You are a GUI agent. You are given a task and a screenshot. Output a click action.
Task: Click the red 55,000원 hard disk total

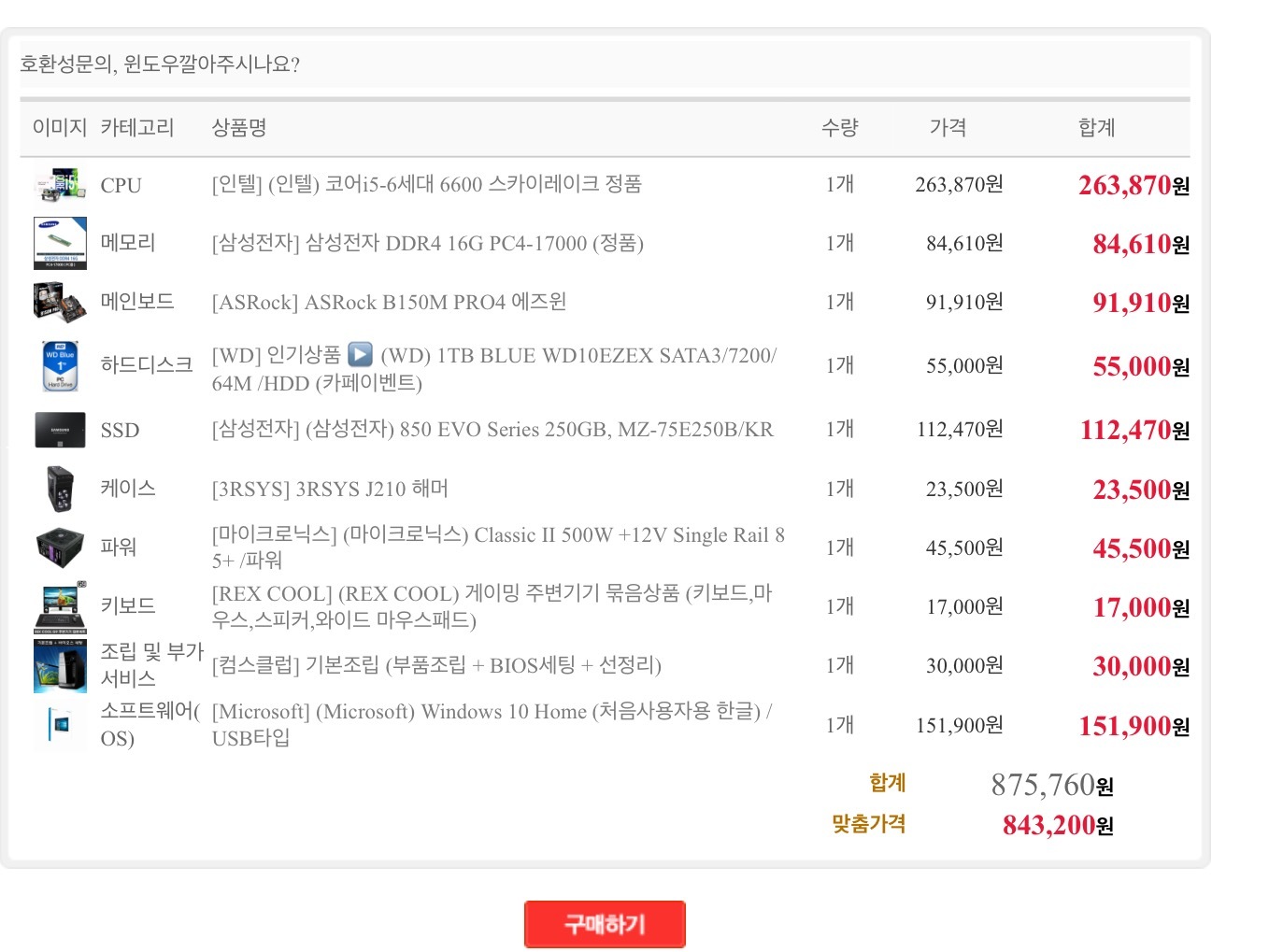point(1141,366)
